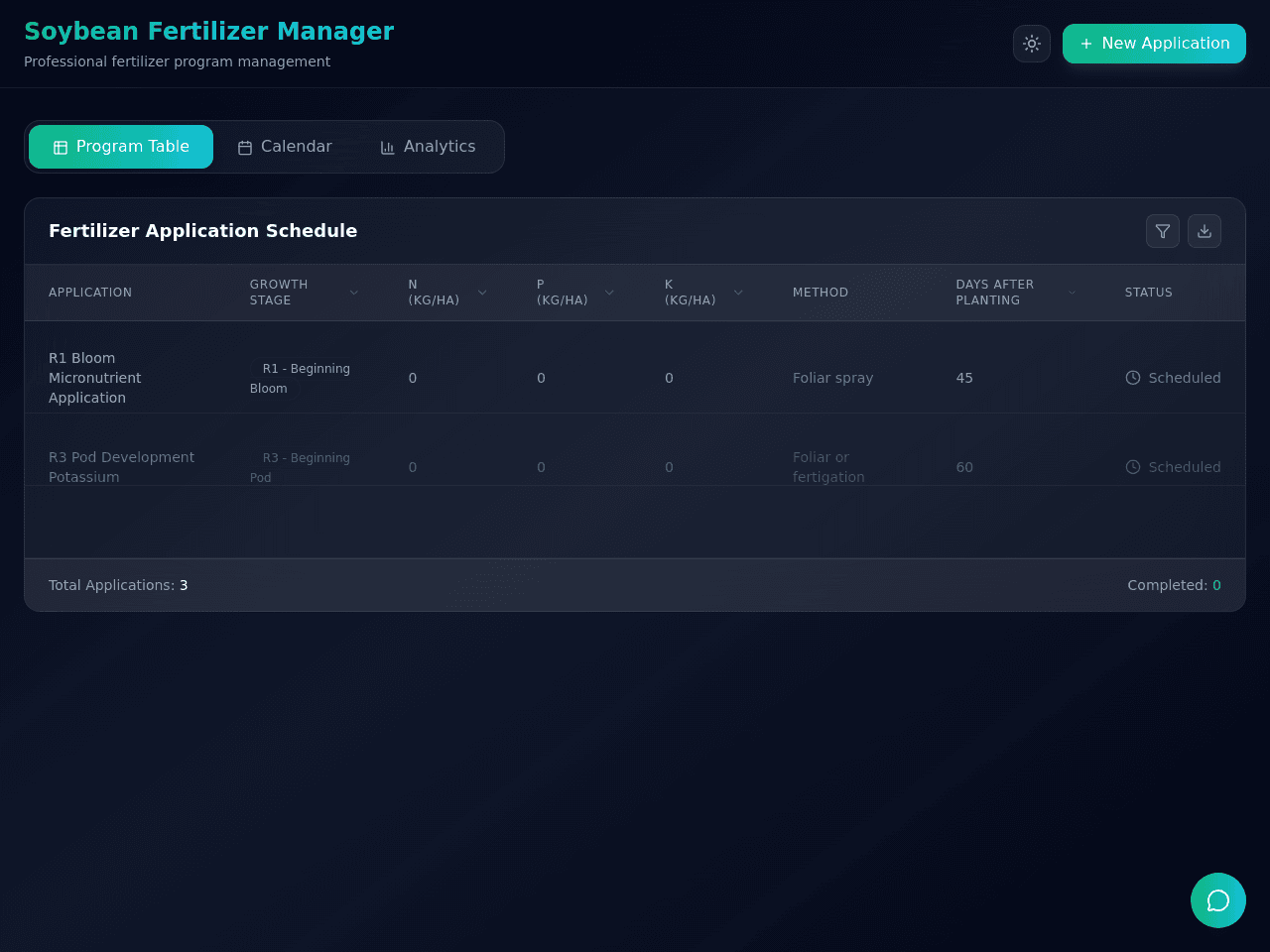Click the clock icon in the R3 Pod row
The height and width of the screenshot is (952, 1270).
coord(1133,467)
